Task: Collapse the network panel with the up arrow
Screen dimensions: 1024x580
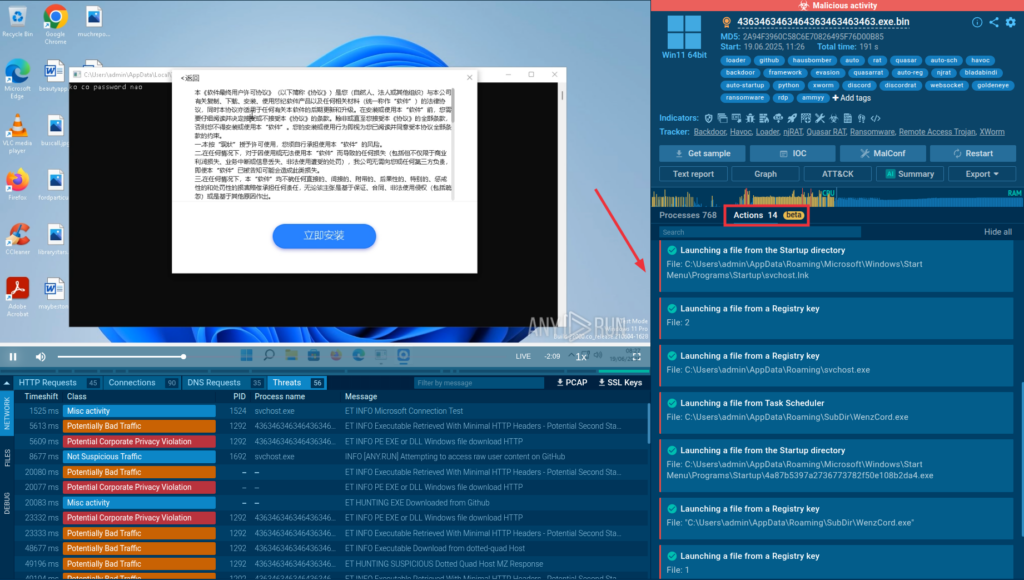Action: tap(7, 383)
